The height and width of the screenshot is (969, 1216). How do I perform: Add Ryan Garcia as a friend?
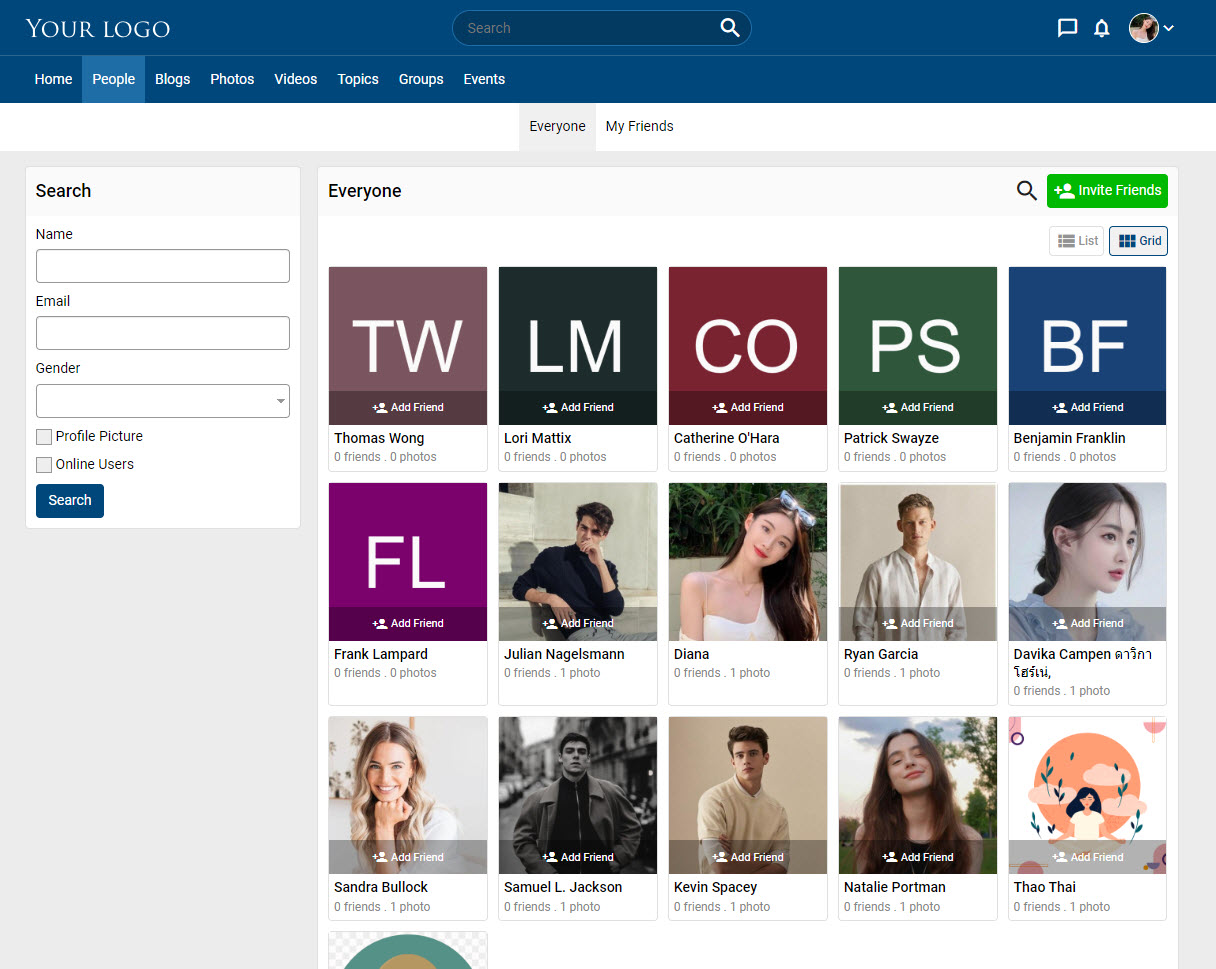tap(918, 623)
